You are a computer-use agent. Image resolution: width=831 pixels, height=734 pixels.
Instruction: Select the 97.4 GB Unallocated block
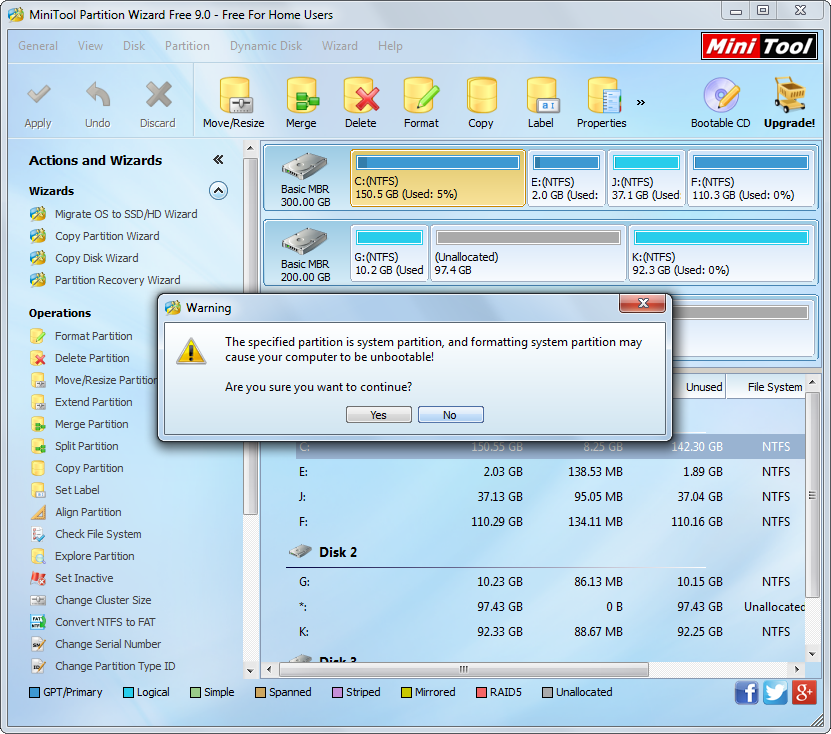point(528,253)
